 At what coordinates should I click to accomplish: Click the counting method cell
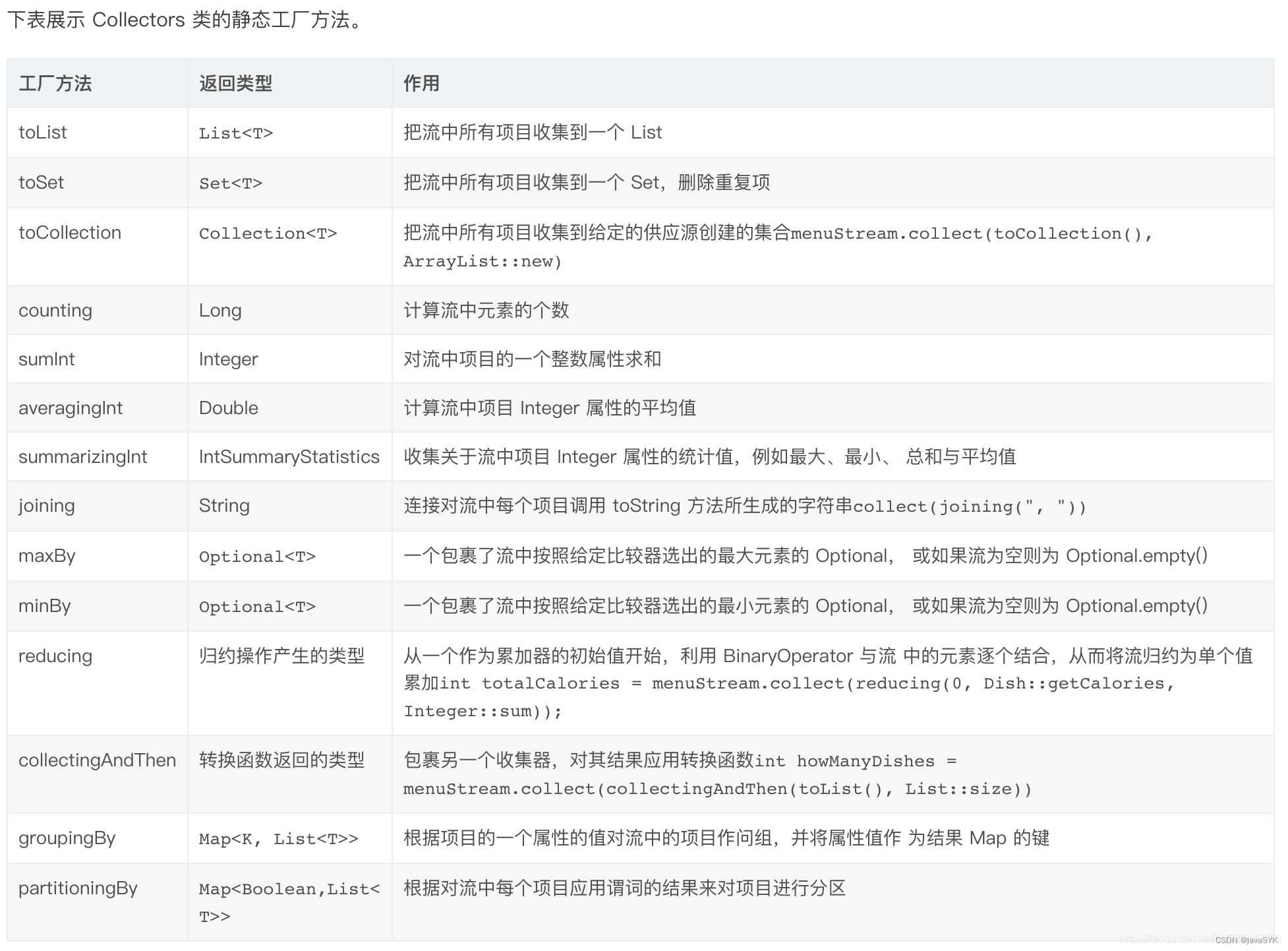(x=55, y=311)
